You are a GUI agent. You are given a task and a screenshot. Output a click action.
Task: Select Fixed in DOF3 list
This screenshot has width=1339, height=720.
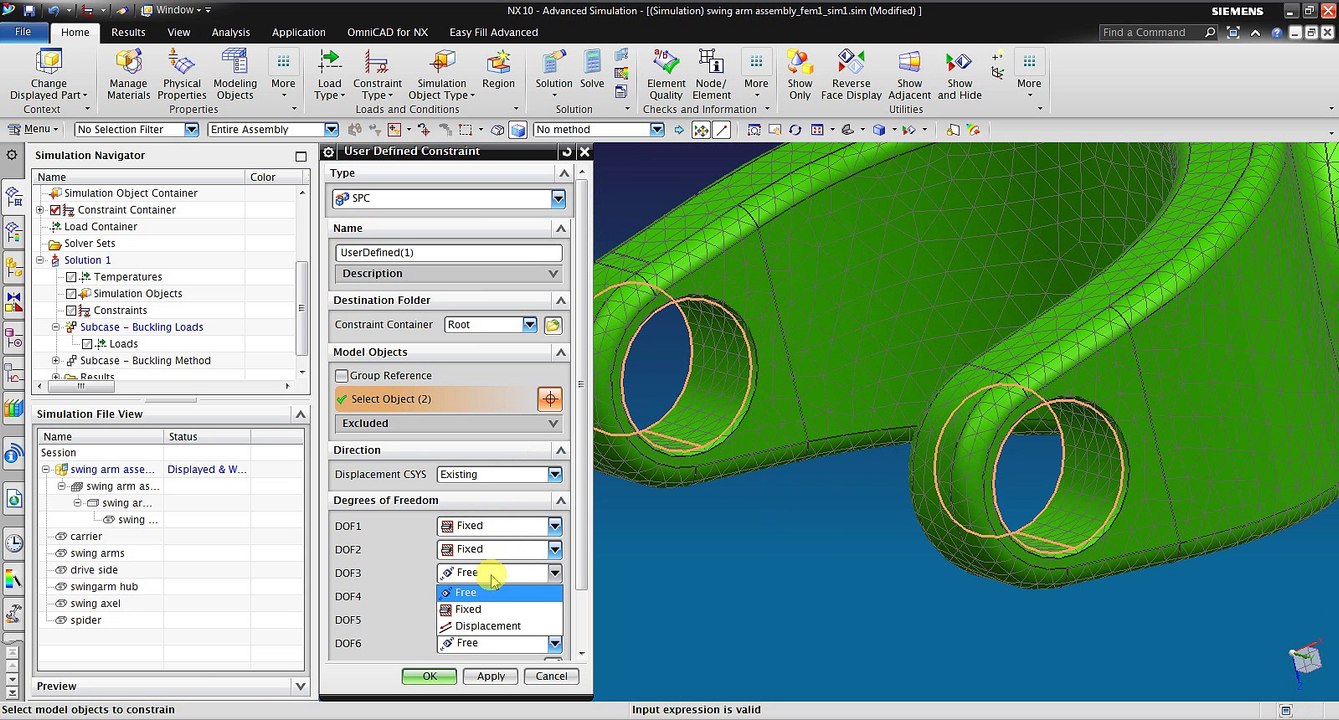point(499,610)
